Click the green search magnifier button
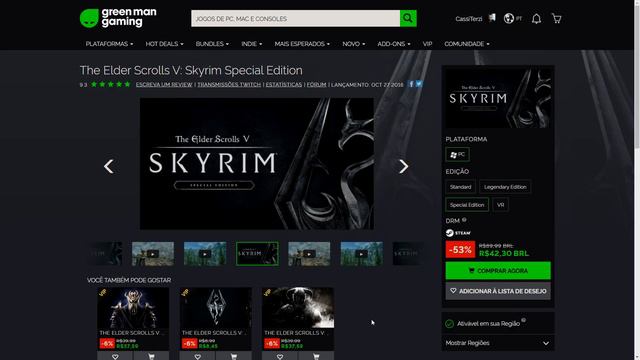Image resolution: width=640 pixels, height=360 pixels. coord(408,18)
